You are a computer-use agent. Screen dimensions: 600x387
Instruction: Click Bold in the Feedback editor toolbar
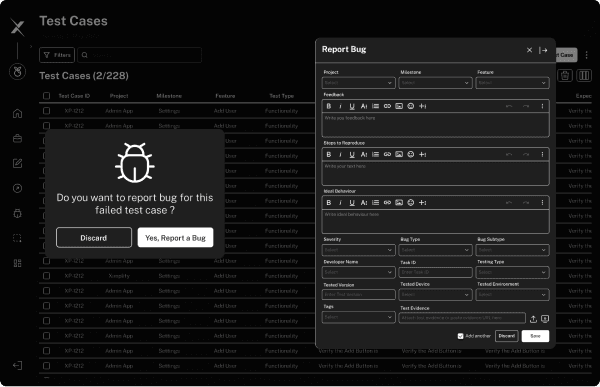point(328,106)
